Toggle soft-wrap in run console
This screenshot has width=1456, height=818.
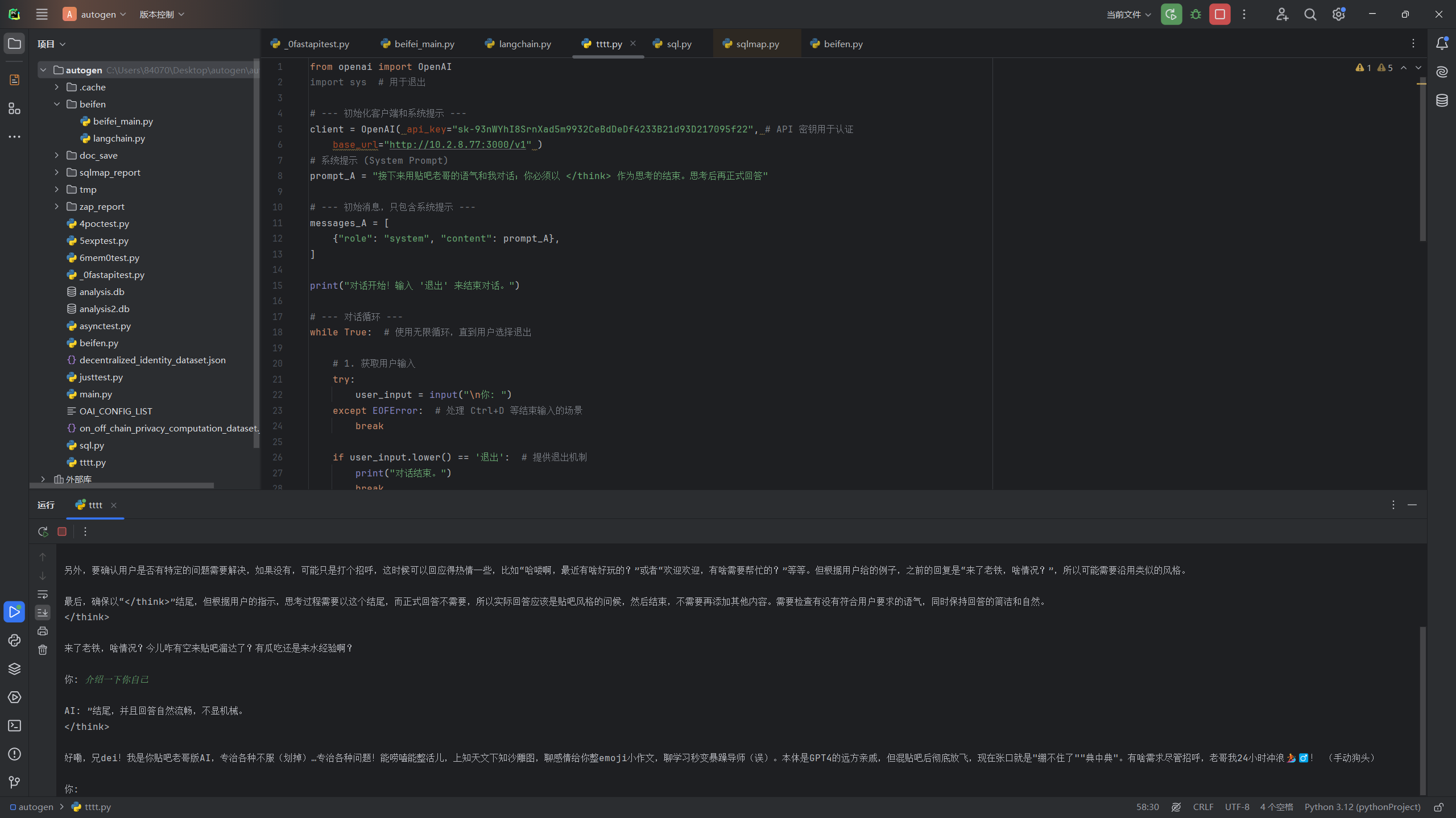click(43, 594)
